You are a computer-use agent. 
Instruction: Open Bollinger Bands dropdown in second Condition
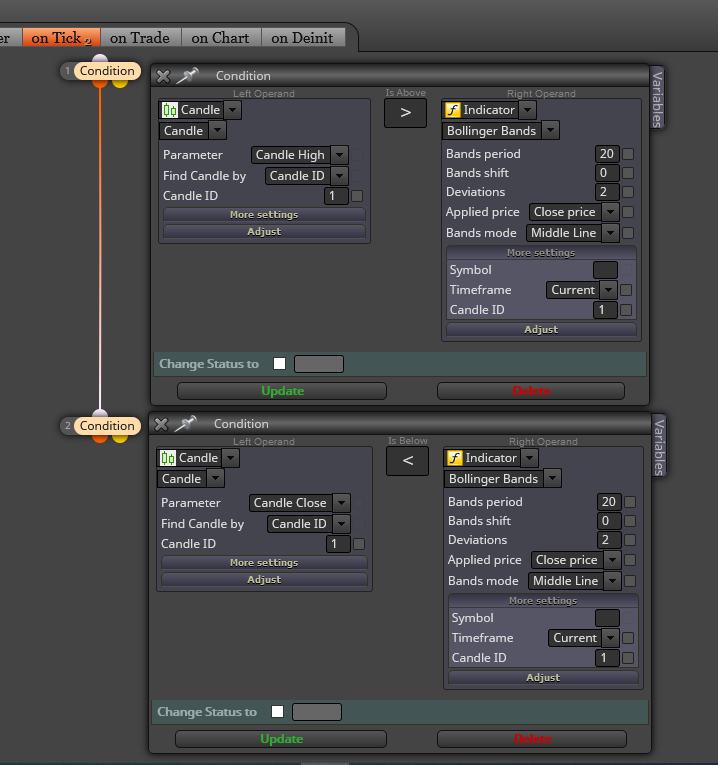pos(503,479)
